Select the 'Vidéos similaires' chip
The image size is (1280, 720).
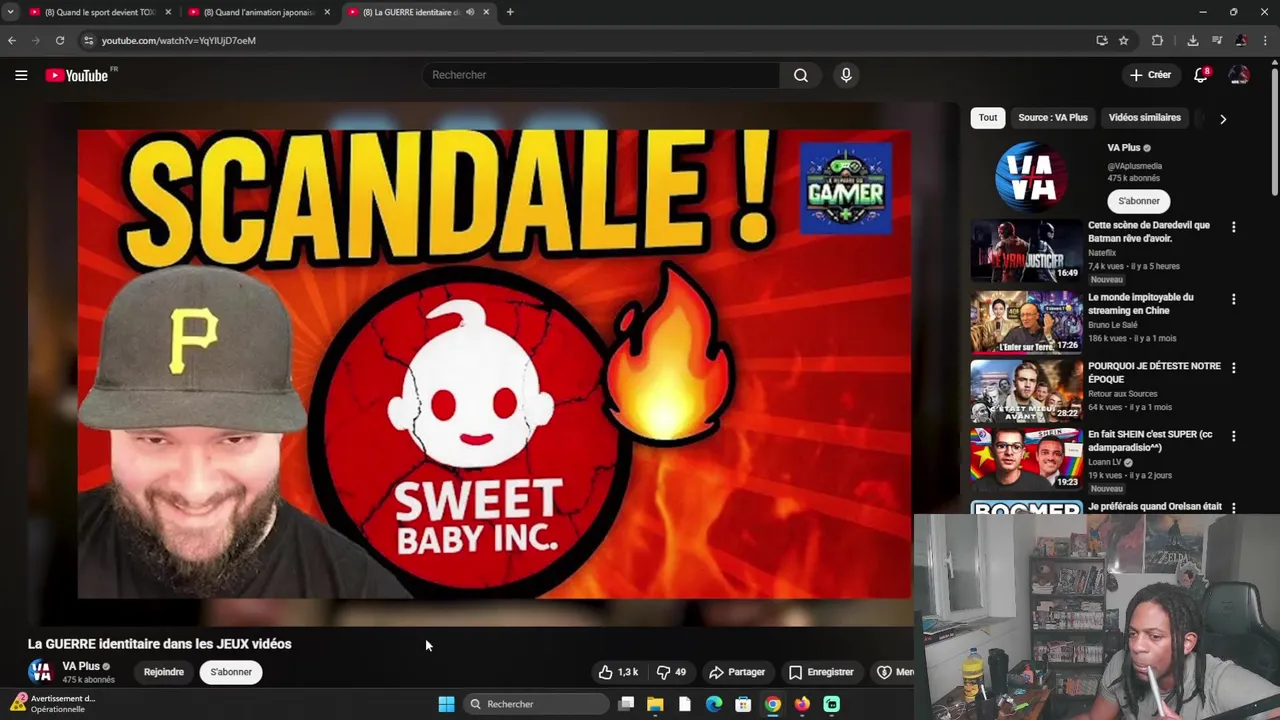[x=1145, y=118]
